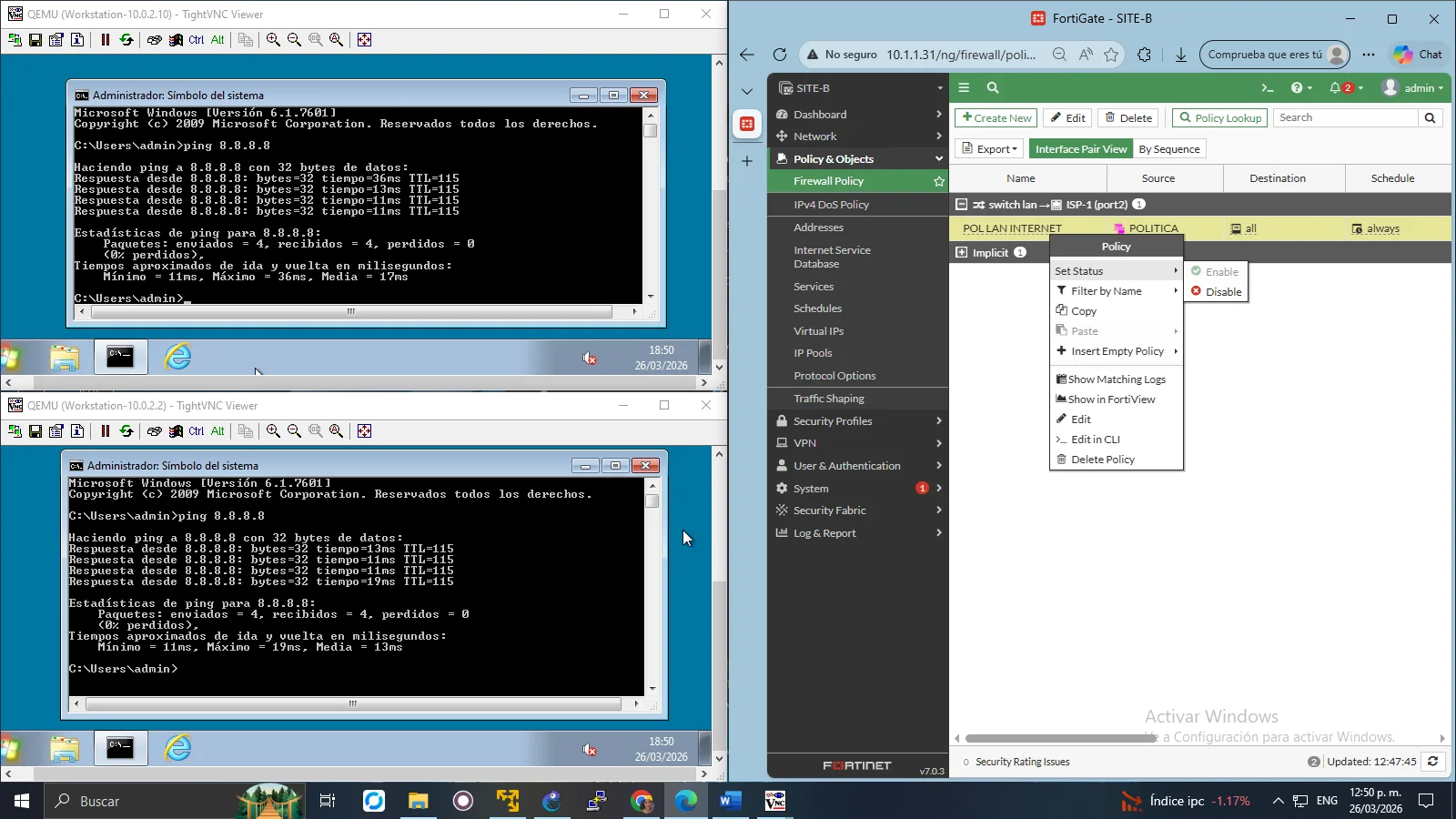Expand the Implicit policy section
The width and height of the screenshot is (1456, 819).
(x=962, y=253)
